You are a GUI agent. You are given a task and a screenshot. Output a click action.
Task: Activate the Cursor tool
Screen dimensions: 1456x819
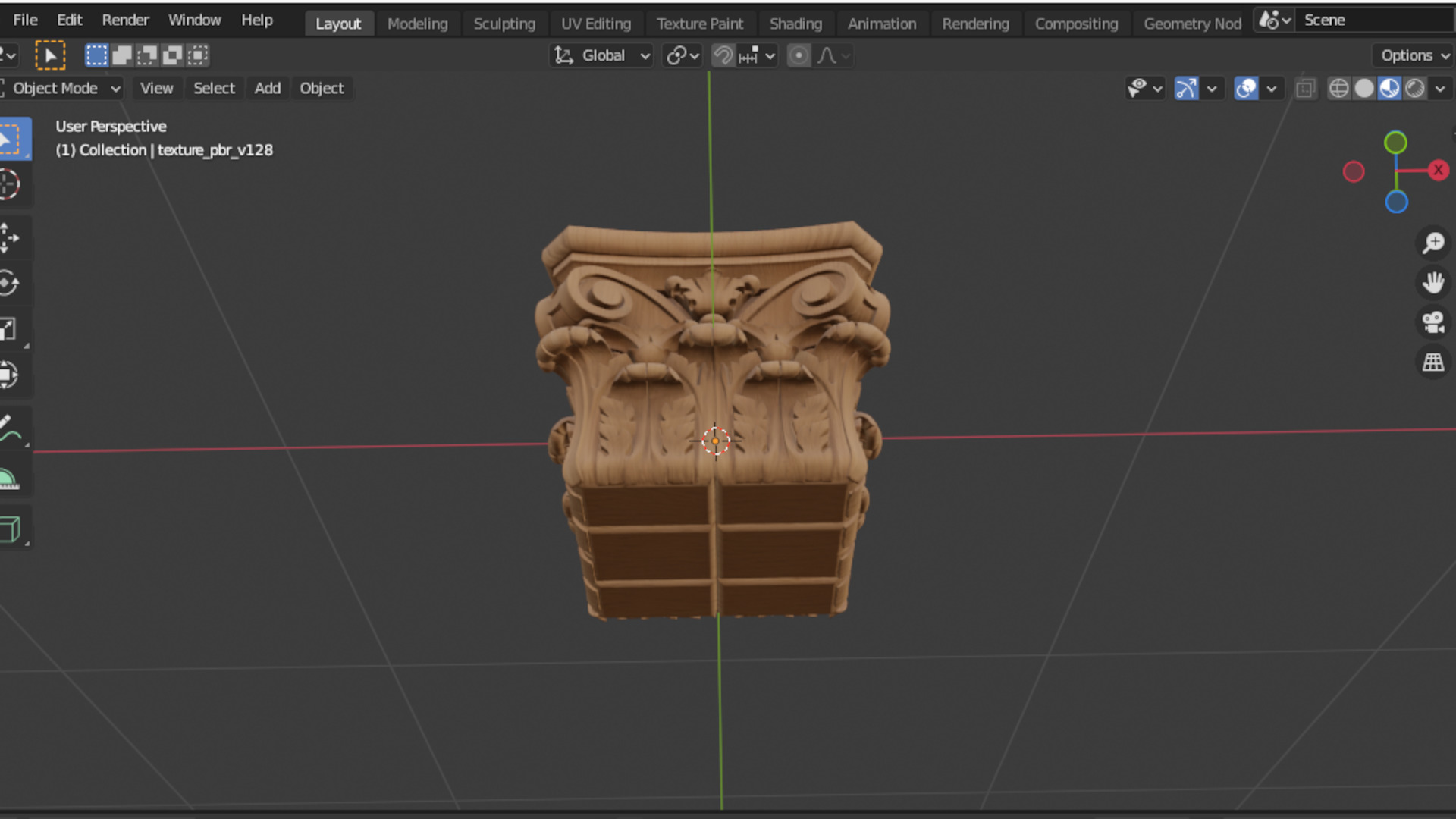[9, 184]
